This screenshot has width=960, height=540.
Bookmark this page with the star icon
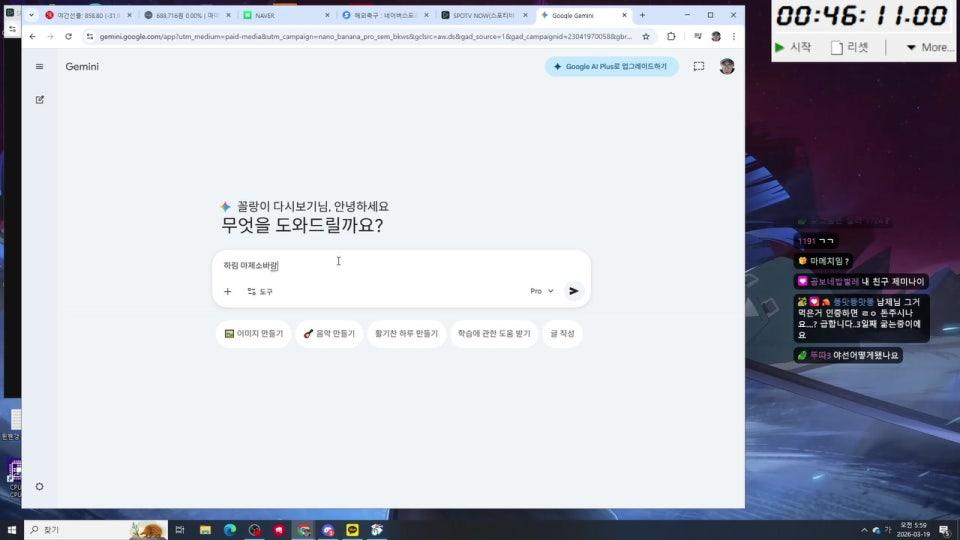click(x=646, y=36)
